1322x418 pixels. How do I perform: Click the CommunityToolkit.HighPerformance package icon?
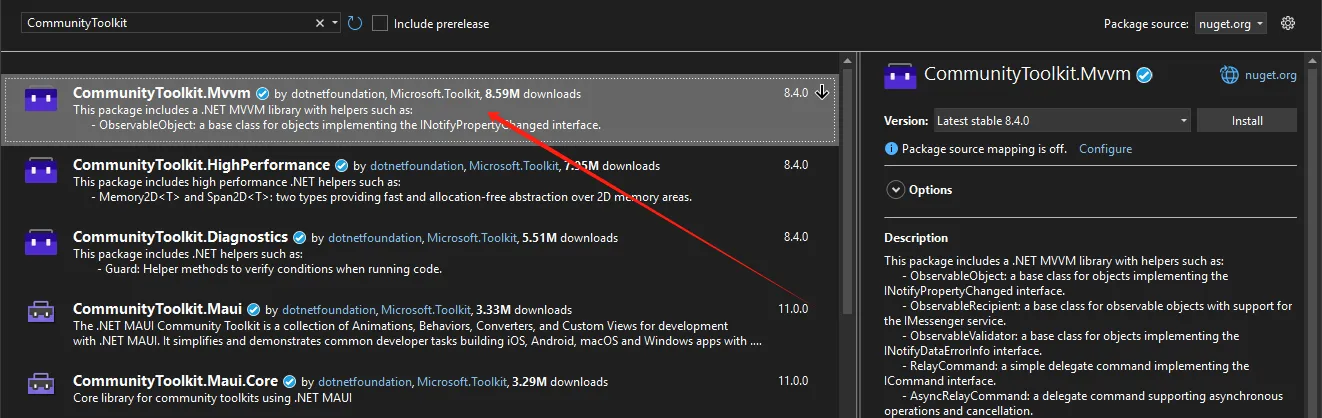(x=41, y=170)
